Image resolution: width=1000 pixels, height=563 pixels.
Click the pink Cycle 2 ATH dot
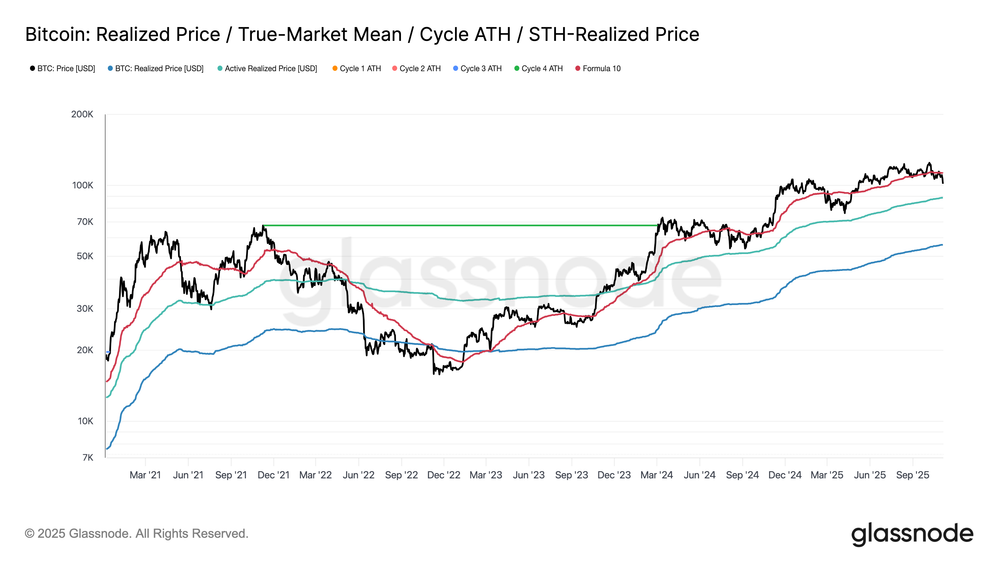[394, 69]
